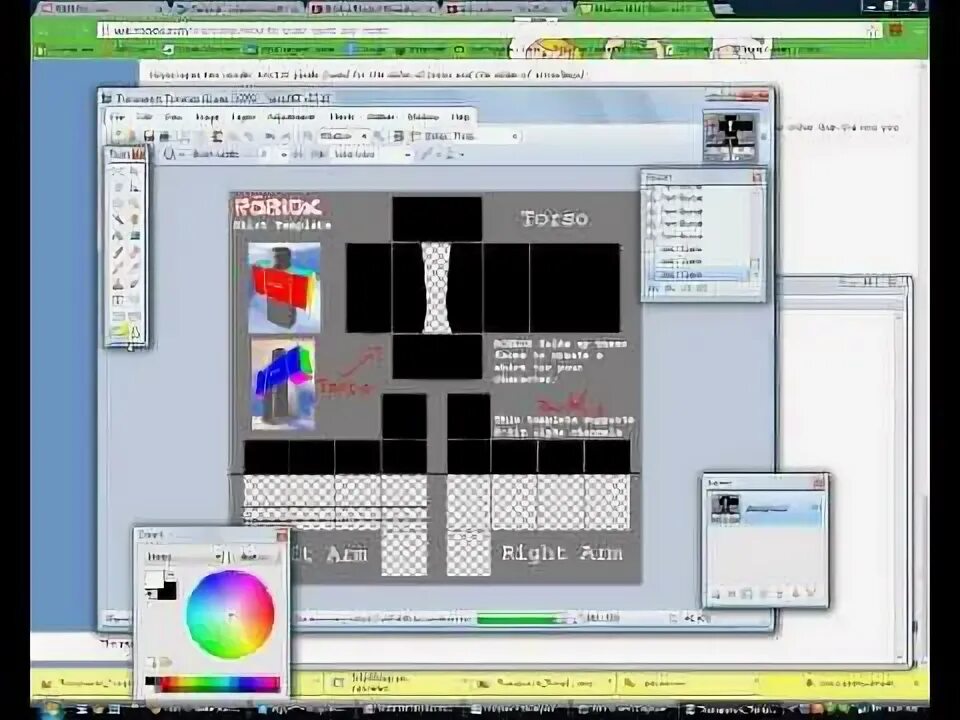This screenshot has width=960, height=720.
Task: Select the Pan hand tool
Action: 134,219
